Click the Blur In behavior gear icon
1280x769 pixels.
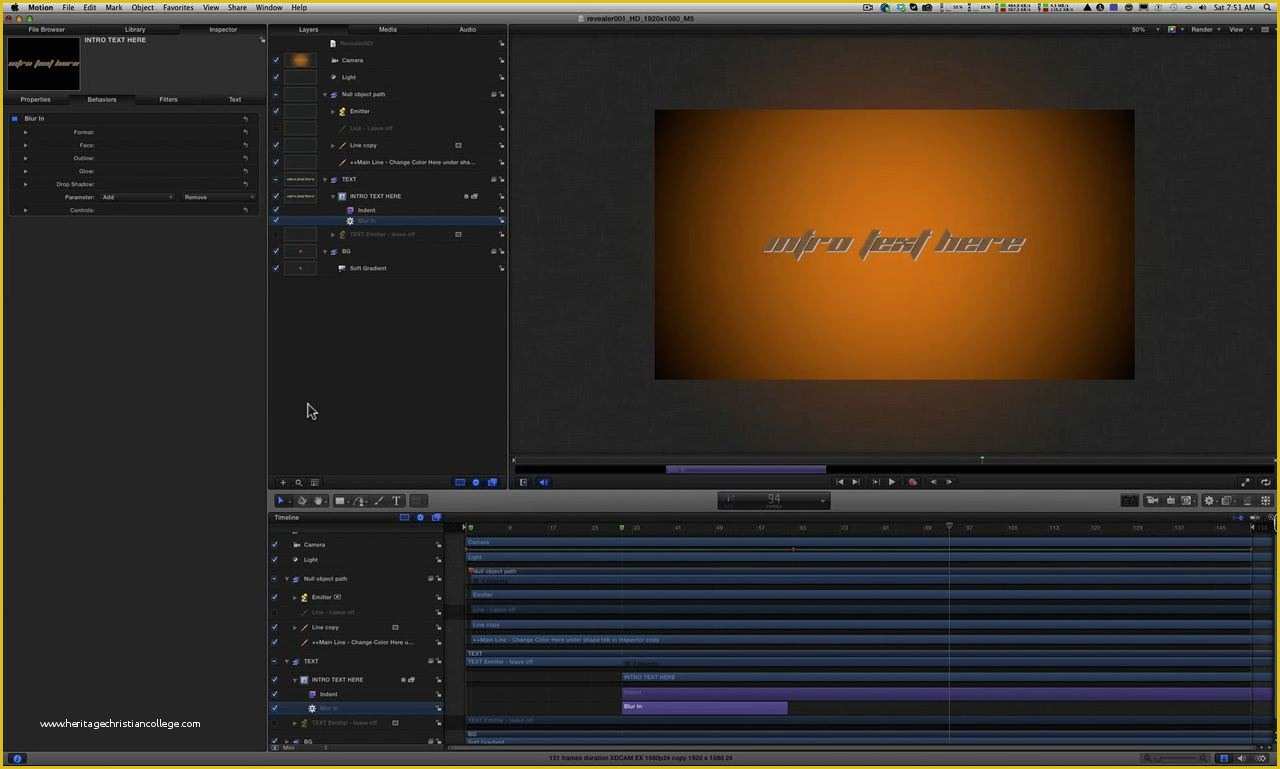tap(350, 220)
